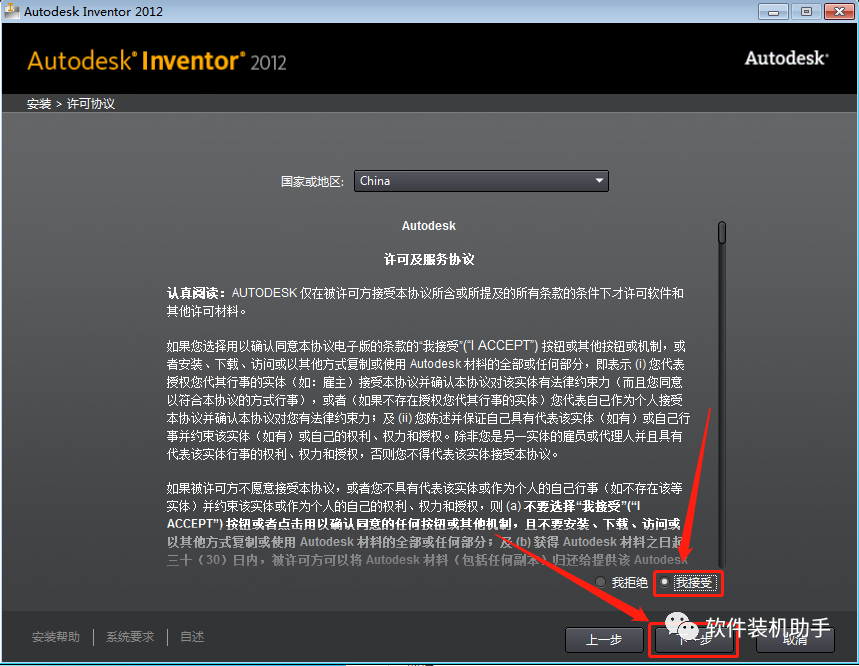
Task: Click the Autodesk Inventor 2012 logo
Action: click(x=157, y=61)
